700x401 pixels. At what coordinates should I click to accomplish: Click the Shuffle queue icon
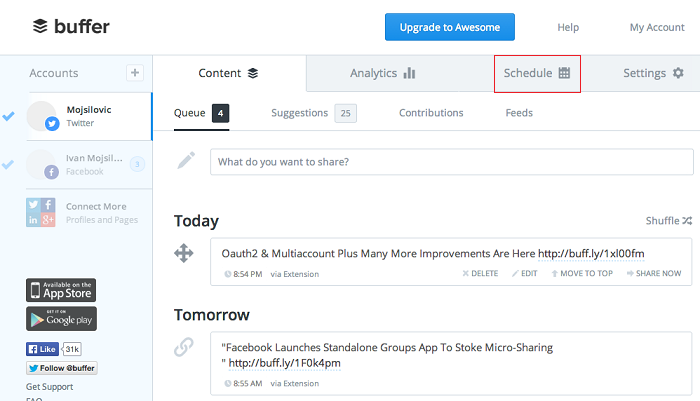[687, 220]
